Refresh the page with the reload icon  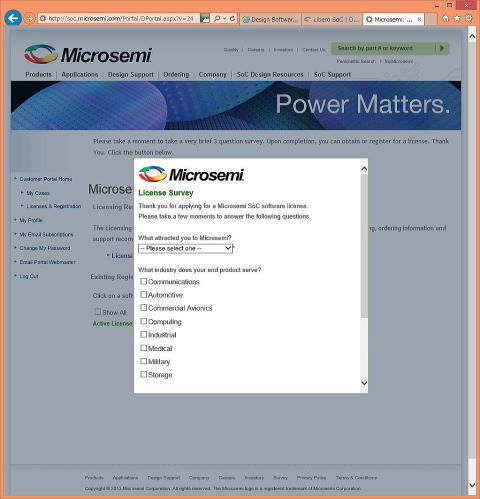click(232, 19)
